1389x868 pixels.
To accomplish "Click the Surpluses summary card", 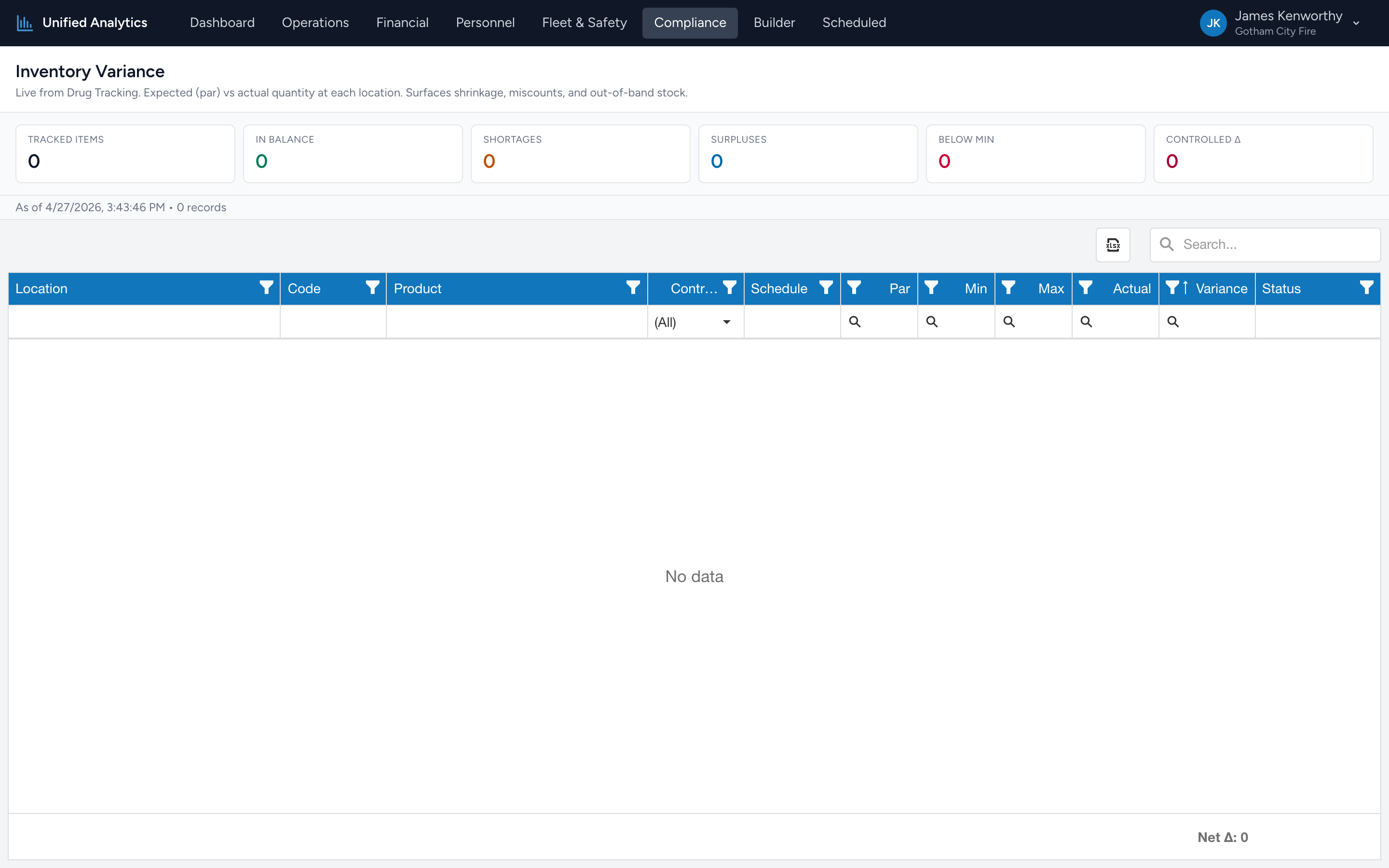I will point(808,154).
